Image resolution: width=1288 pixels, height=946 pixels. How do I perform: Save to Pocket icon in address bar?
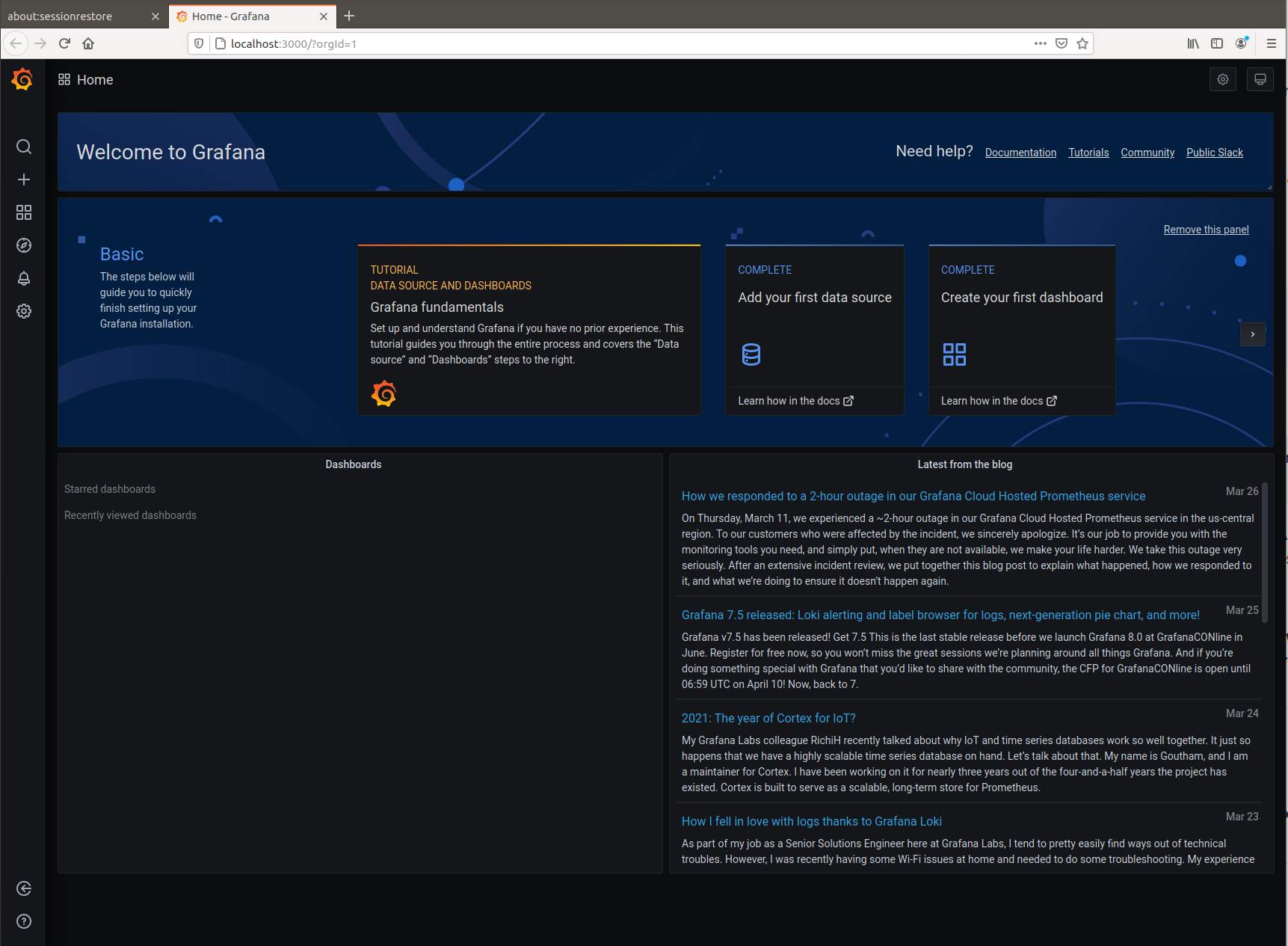coord(1061,43)
